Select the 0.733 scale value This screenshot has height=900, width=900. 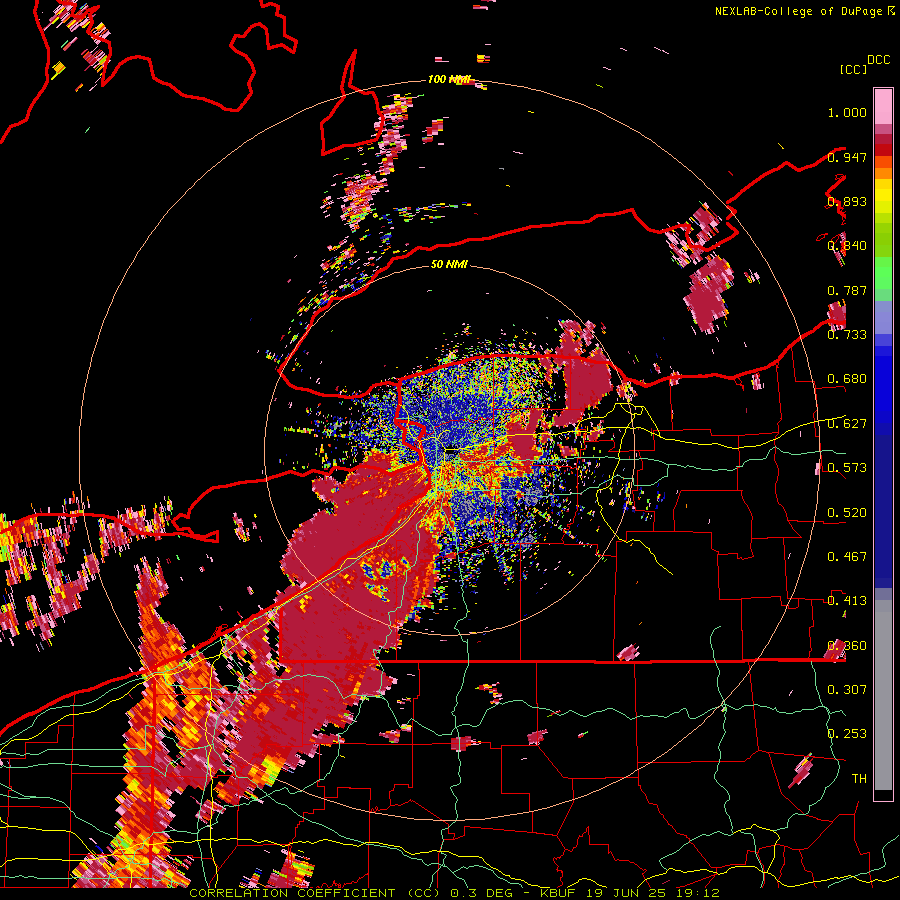tap(847, 335)
